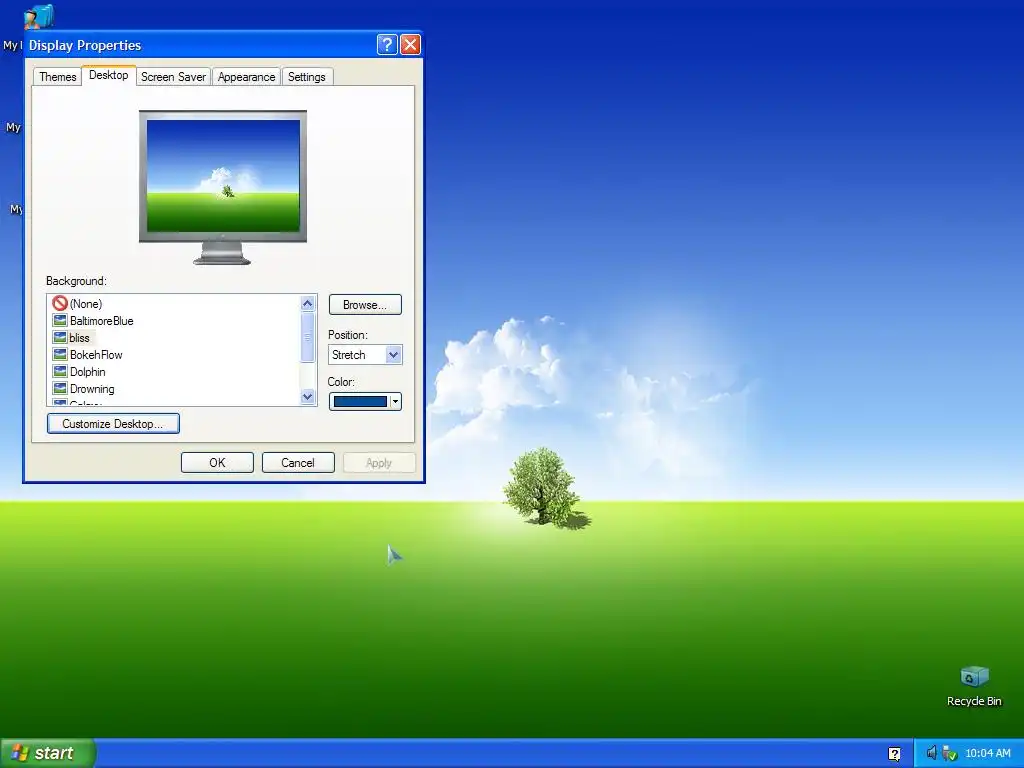Click the Windows start button

point(48,753)
